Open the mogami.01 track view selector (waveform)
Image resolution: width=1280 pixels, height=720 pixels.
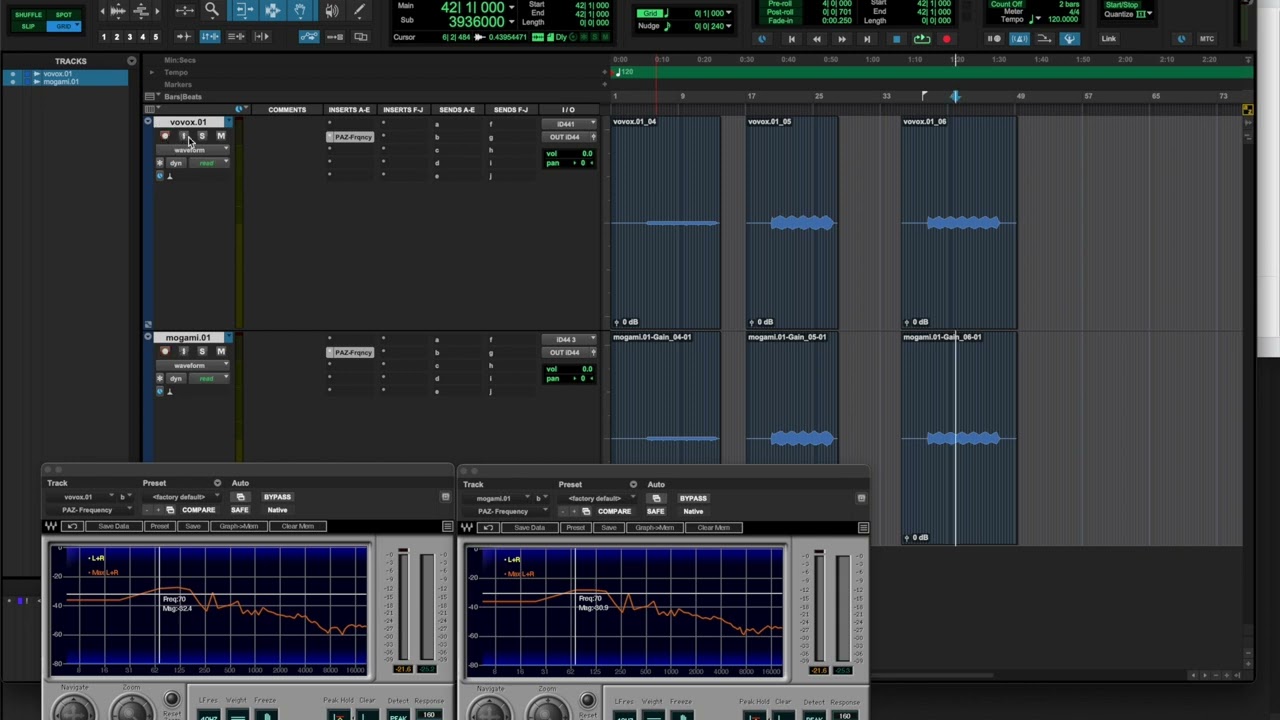pos(193,365)
